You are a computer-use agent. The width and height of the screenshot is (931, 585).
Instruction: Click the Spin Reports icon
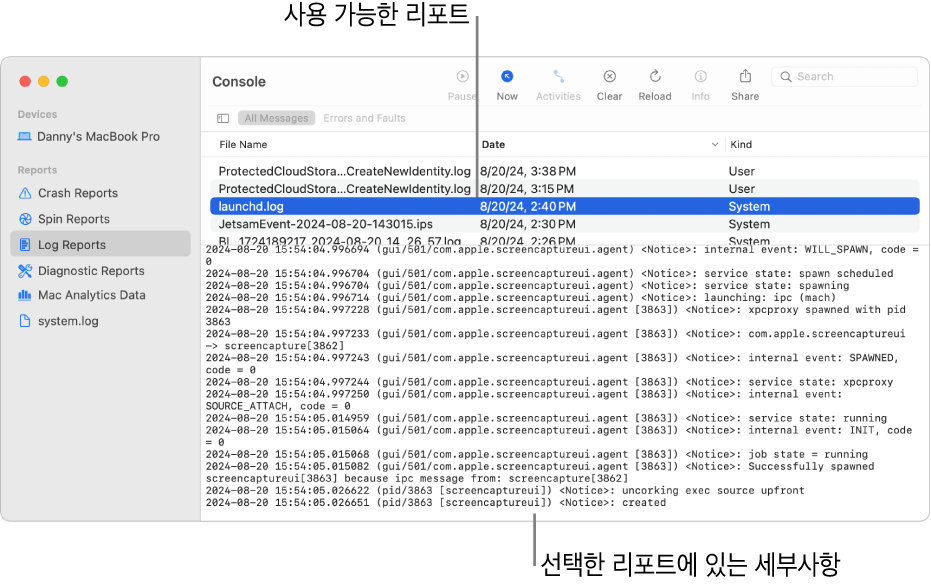coord(25,219)
